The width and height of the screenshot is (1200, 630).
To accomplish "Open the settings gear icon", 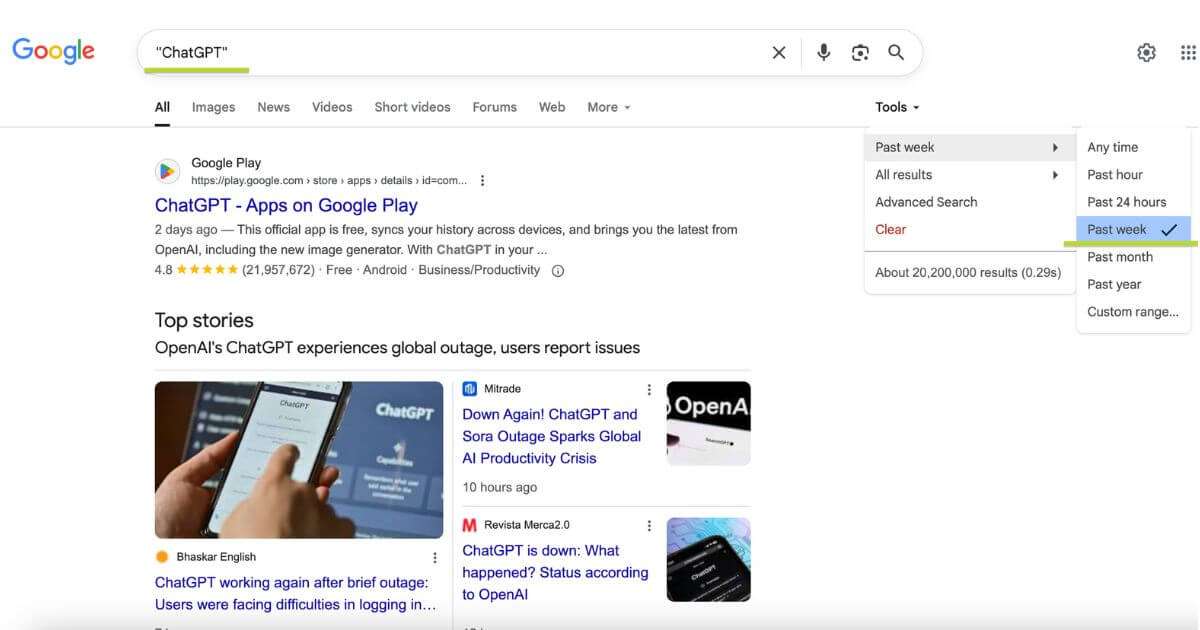I will [x=1146, y=53].
